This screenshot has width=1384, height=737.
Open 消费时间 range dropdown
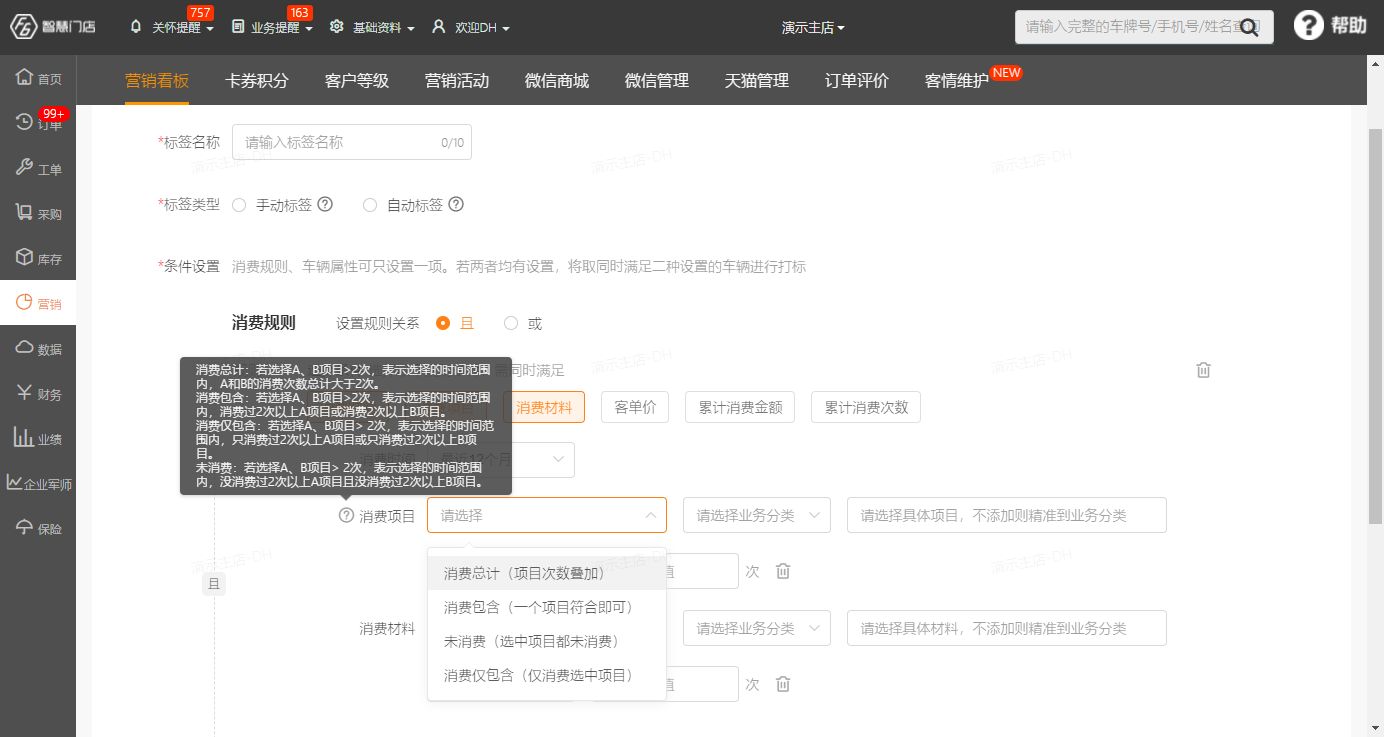[501, 460]
